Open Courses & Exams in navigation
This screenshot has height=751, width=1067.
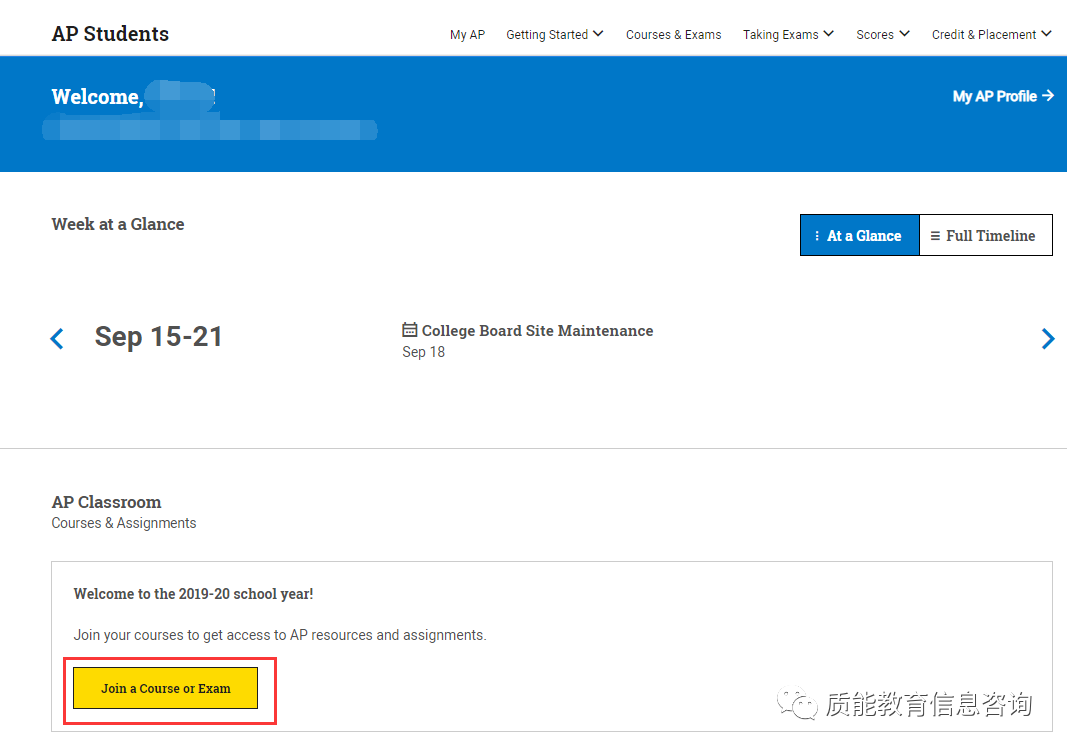[x=674, y=35]
